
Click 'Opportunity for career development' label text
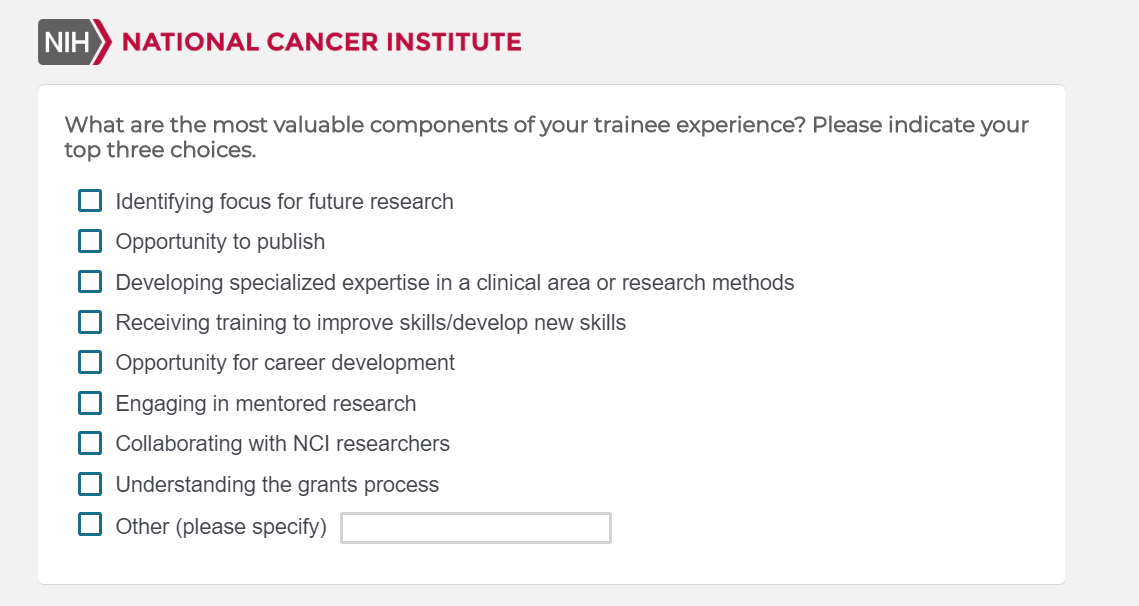(285, 363)
